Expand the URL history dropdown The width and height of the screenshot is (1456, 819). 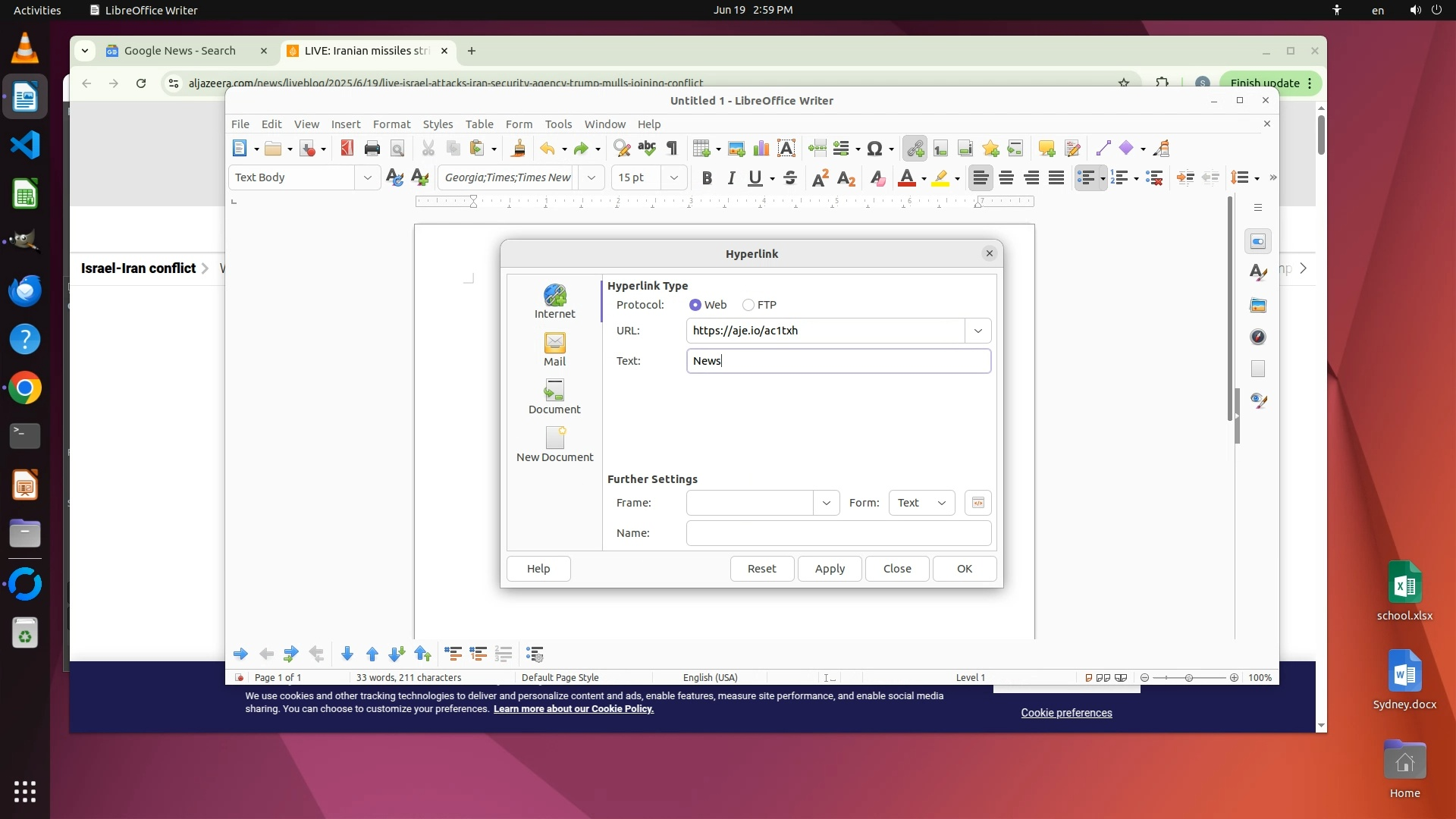coord(977,331)
